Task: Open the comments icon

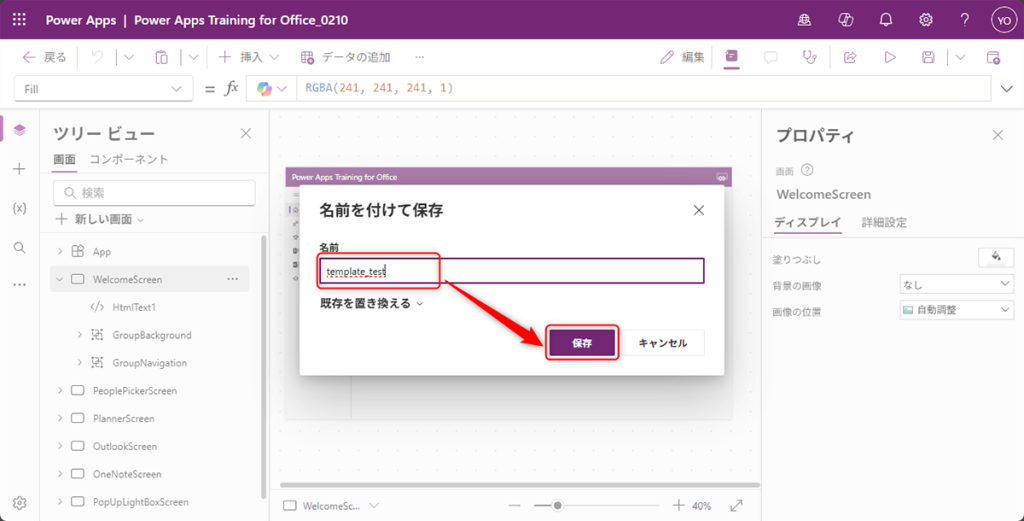Action: click(771, 57)
